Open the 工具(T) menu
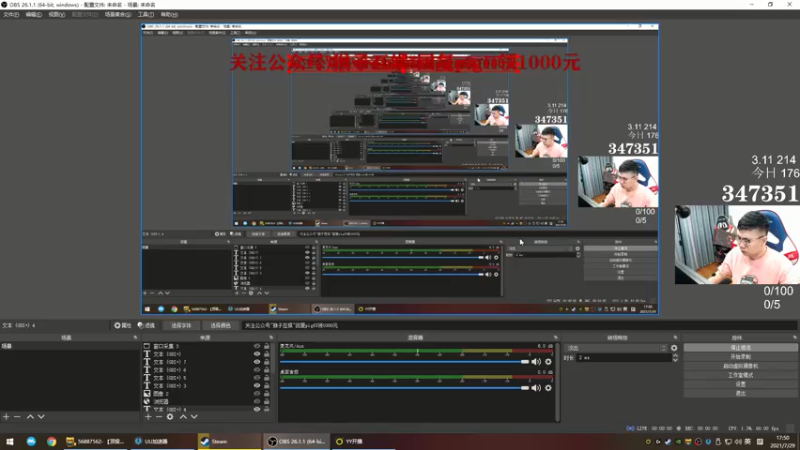This screenshot has height=450, width=800. pos(145,14)
